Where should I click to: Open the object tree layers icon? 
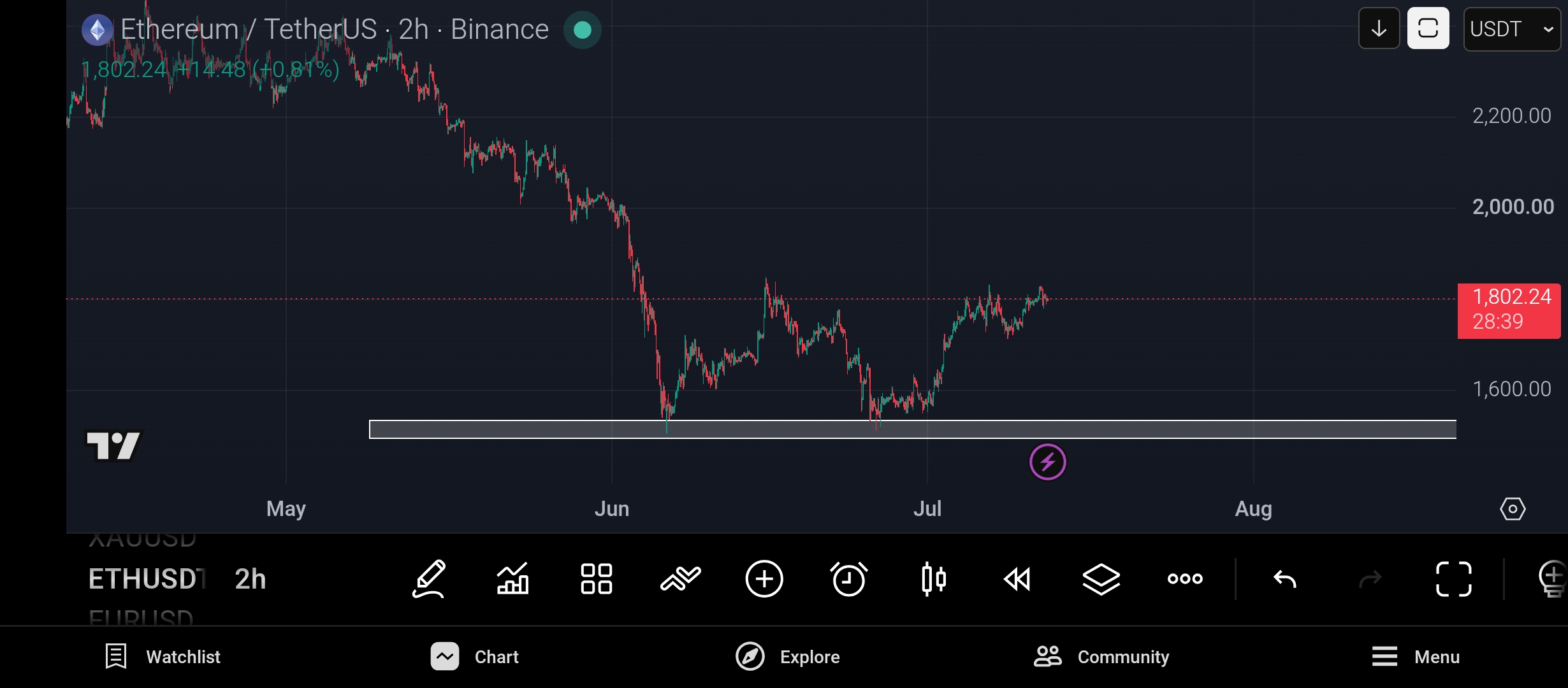pyautogui.click(x=1101, y=579)
